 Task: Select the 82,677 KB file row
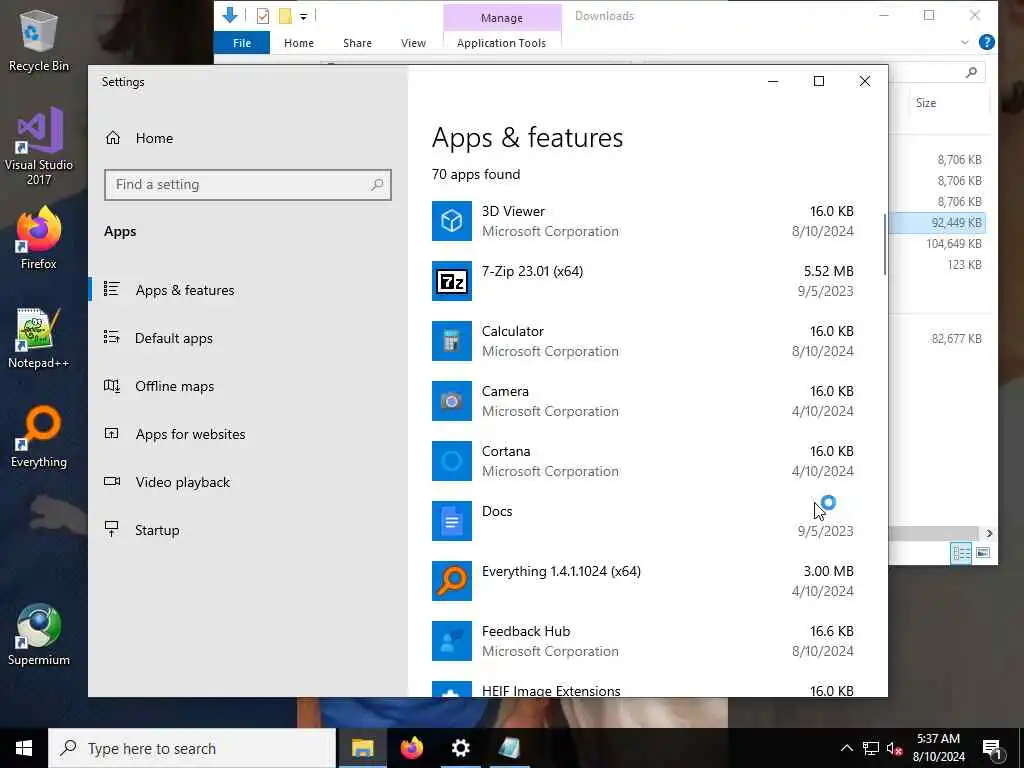tap(938, 338)
